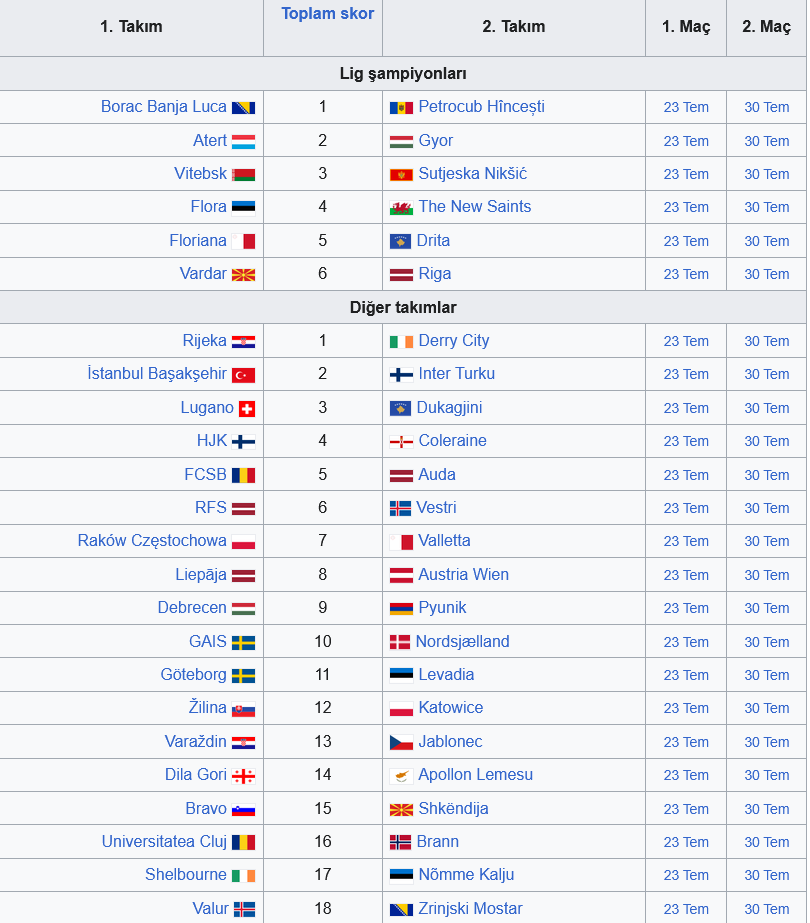Click the 23 Tem date for Rijeka match
810x923 pixels.
click(x=686, y=341)
